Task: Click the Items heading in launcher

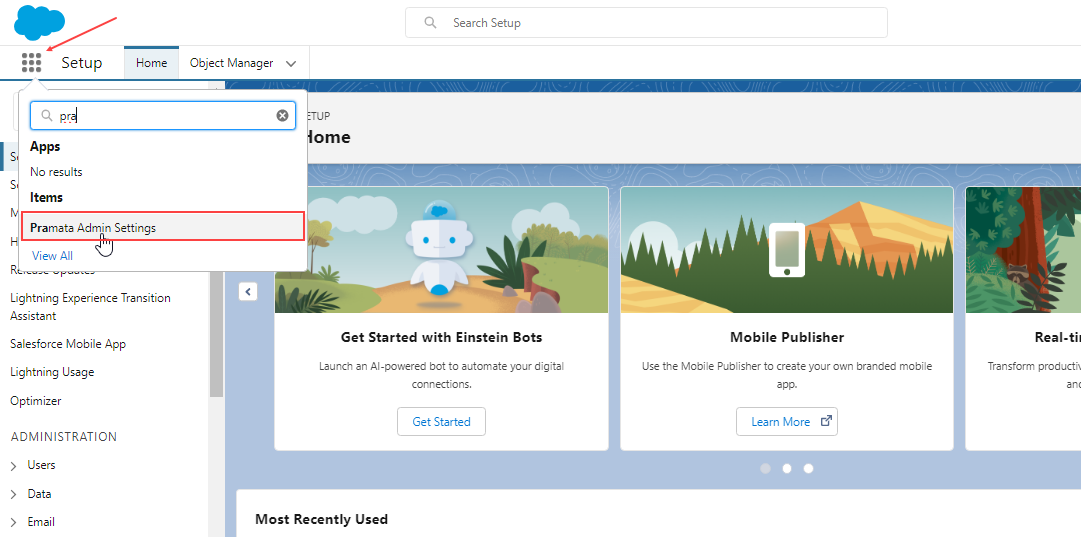Action: point(46,197)
